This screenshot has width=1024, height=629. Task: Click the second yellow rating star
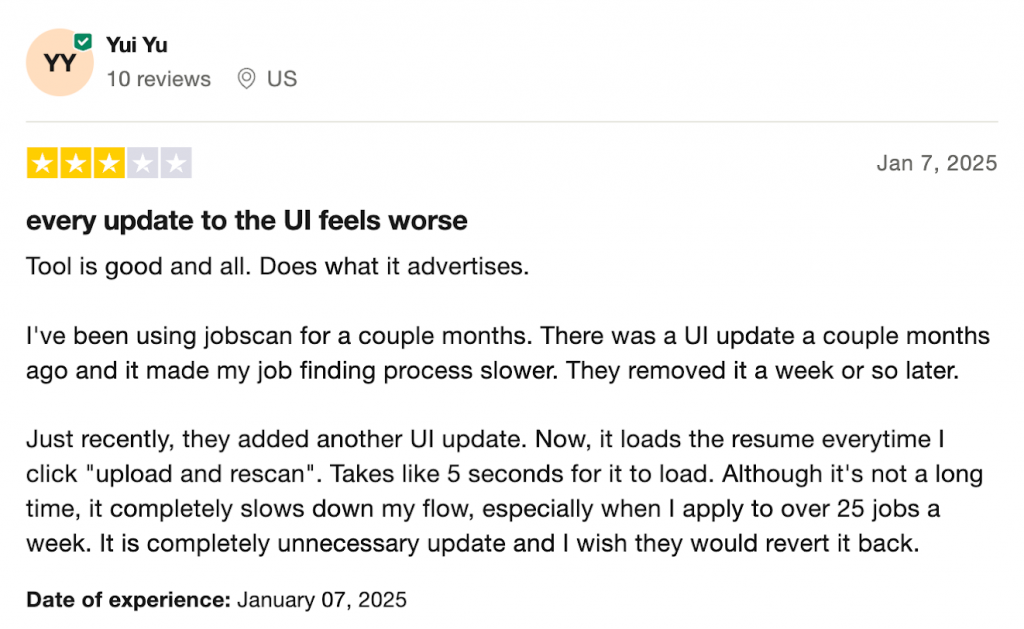(75, 164)
